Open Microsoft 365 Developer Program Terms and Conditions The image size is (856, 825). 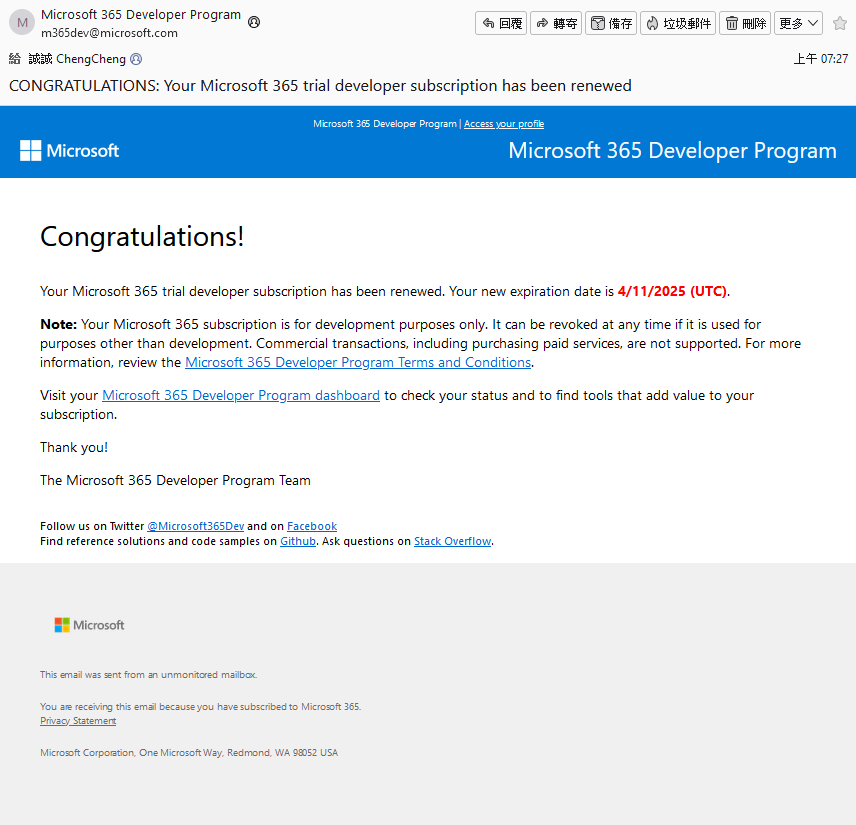358,363
